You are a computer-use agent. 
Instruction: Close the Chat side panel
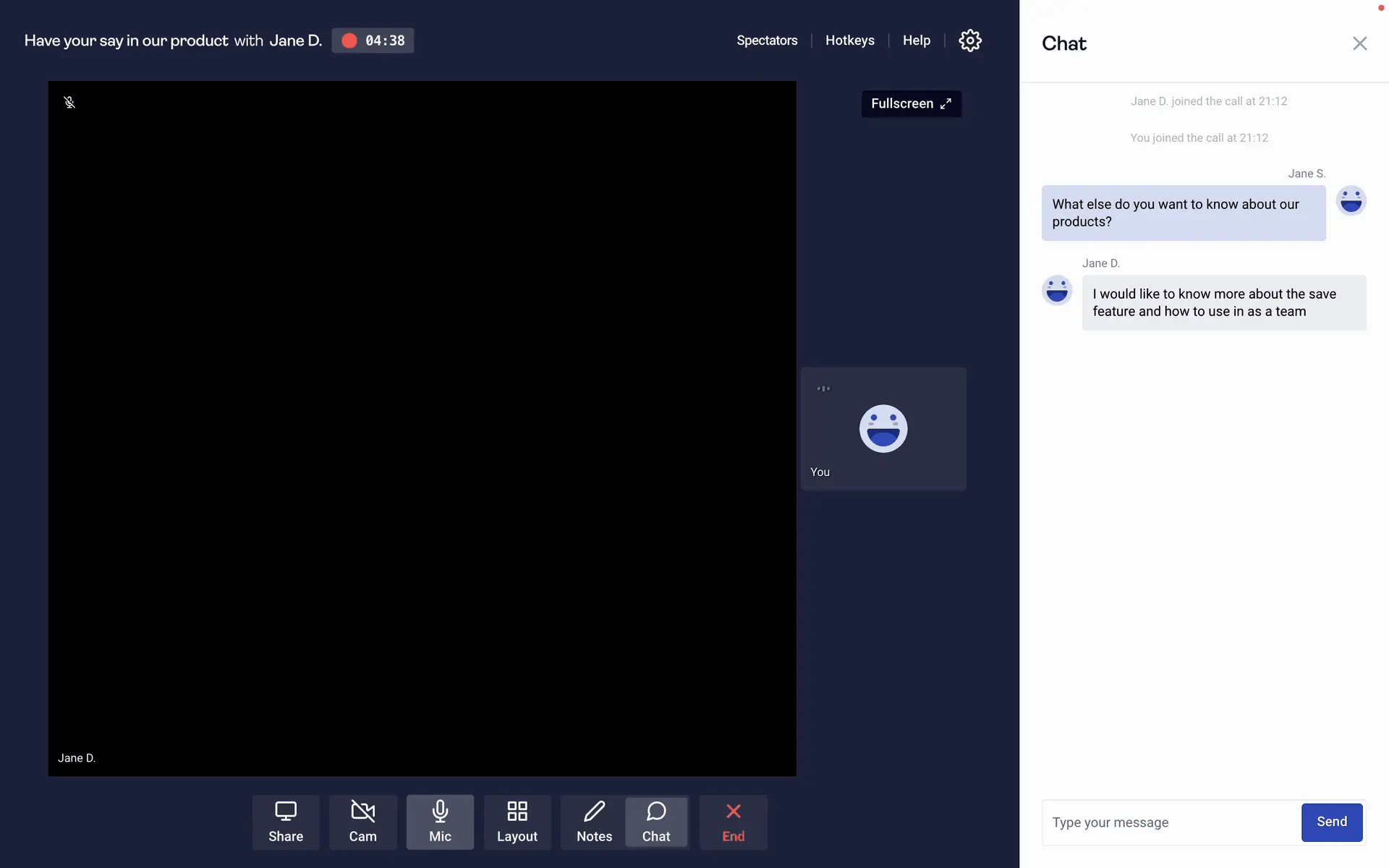(x=1359, y=43)
